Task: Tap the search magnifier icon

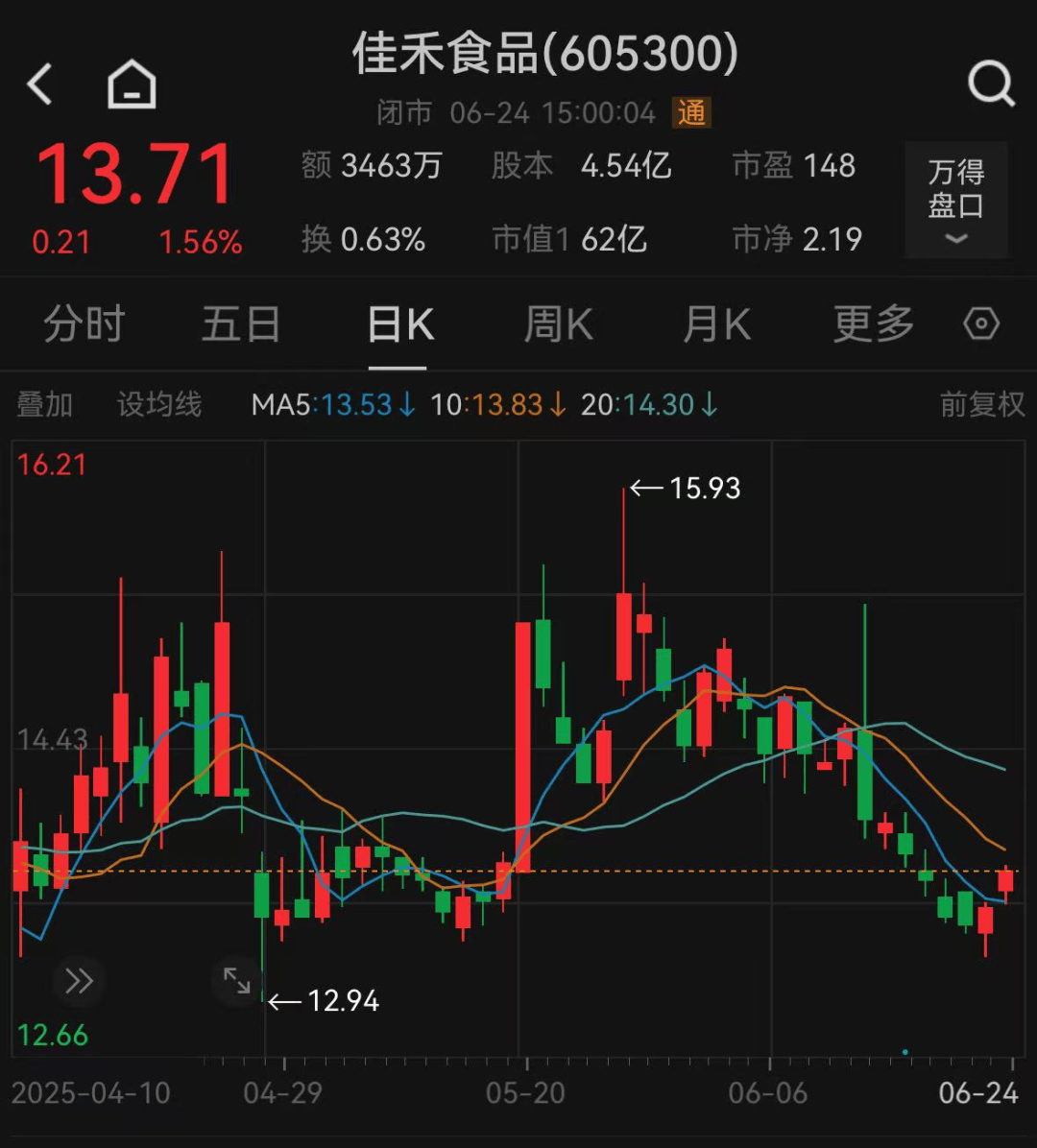Action: 991,84
